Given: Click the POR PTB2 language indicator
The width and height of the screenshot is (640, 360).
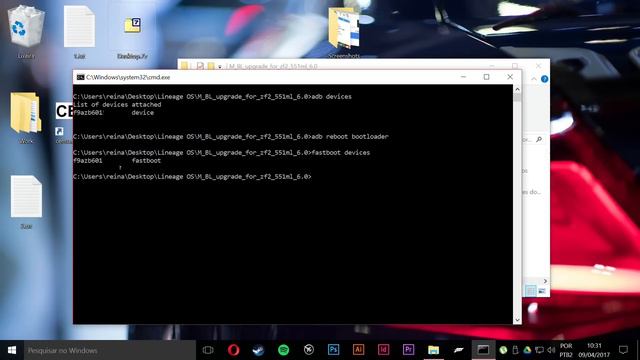Looking at the screenshot, I should point(566,350).
